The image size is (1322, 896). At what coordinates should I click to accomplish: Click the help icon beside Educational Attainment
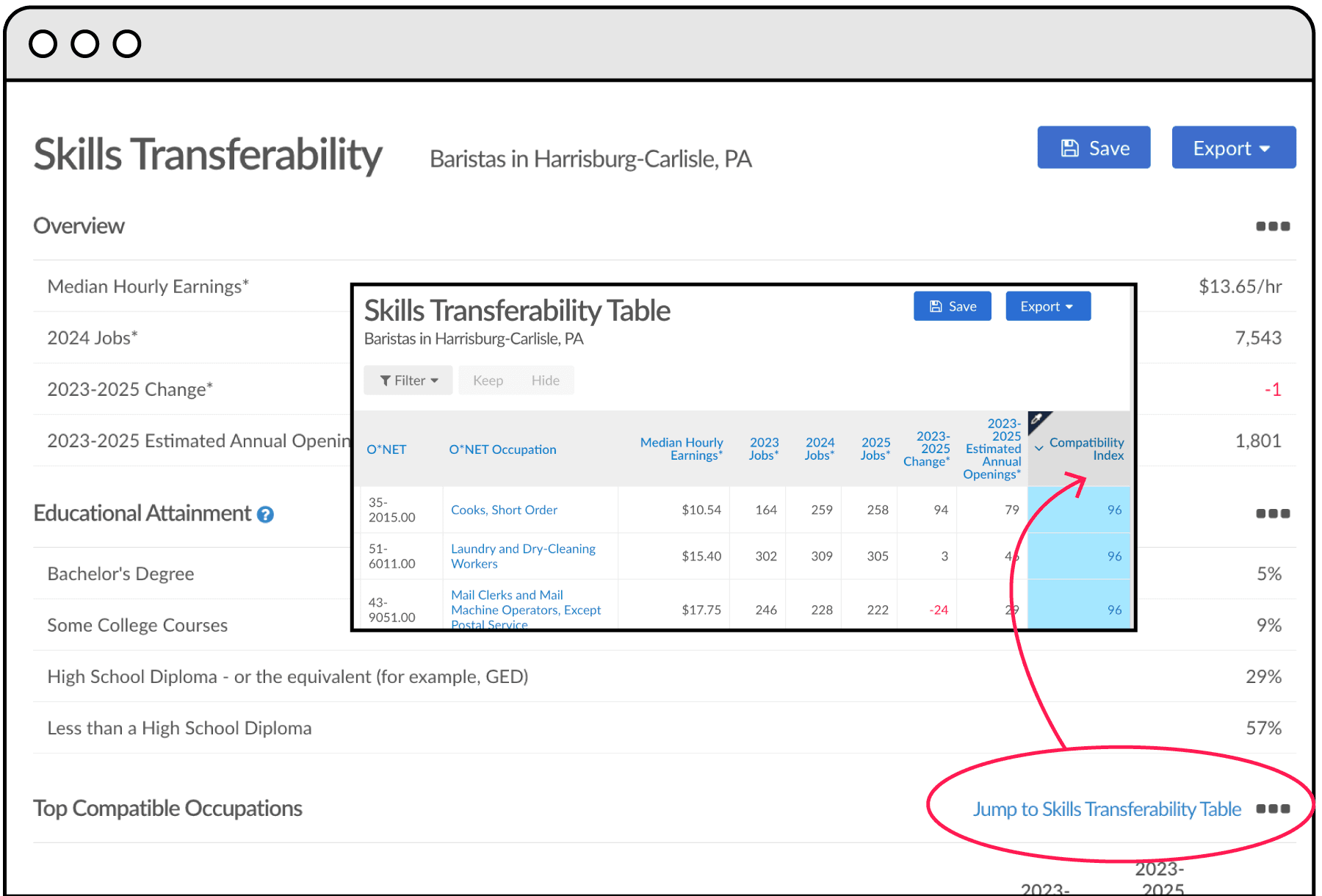pos(266,514)
